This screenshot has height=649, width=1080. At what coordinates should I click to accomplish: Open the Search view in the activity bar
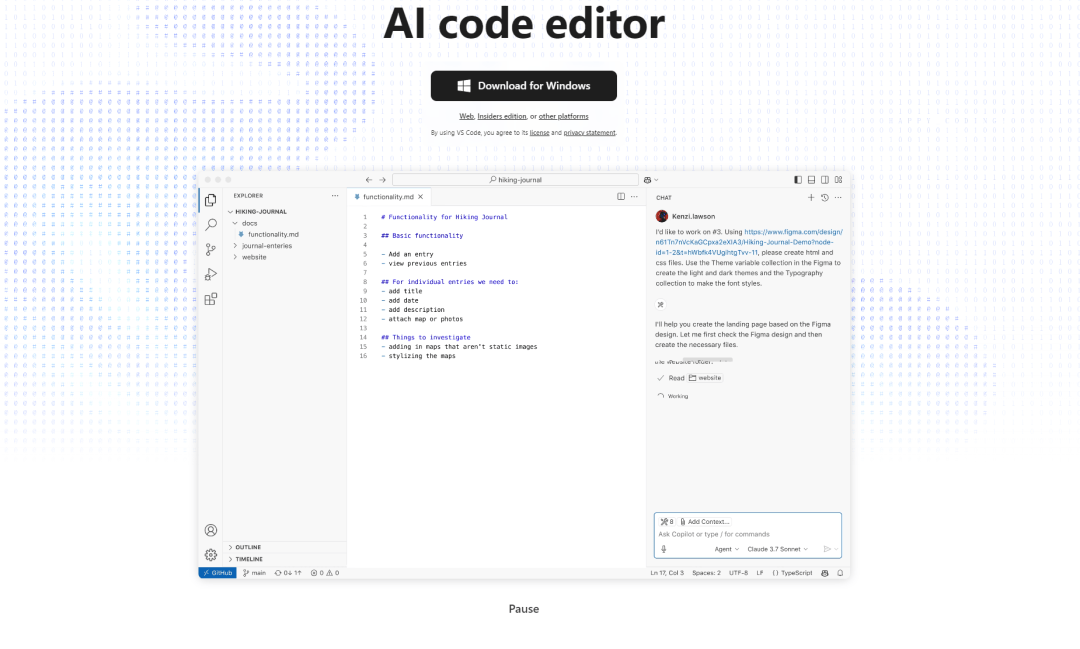(210, 224)
